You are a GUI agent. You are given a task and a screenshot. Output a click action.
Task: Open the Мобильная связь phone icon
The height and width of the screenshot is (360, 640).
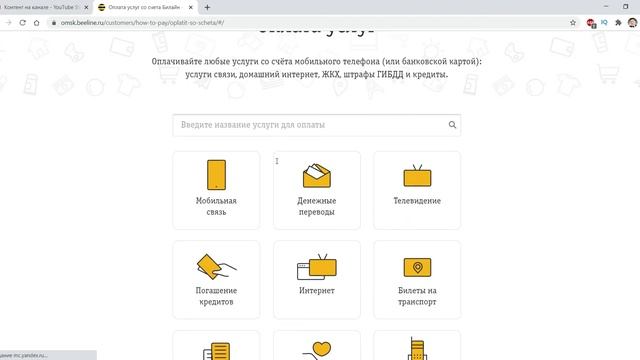point(216,175)
